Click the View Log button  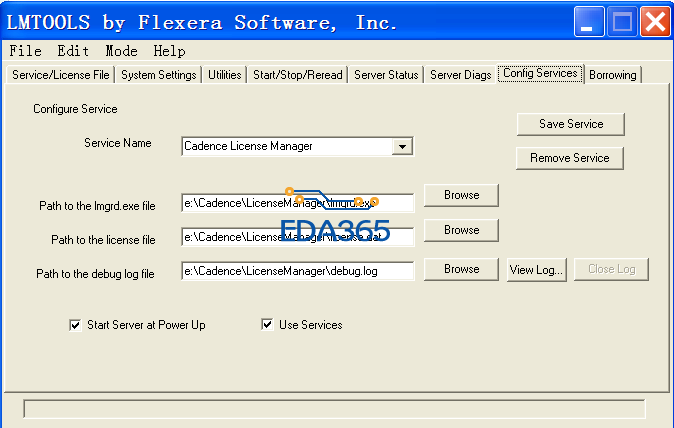pyautogui.click(x=536, y=269)
